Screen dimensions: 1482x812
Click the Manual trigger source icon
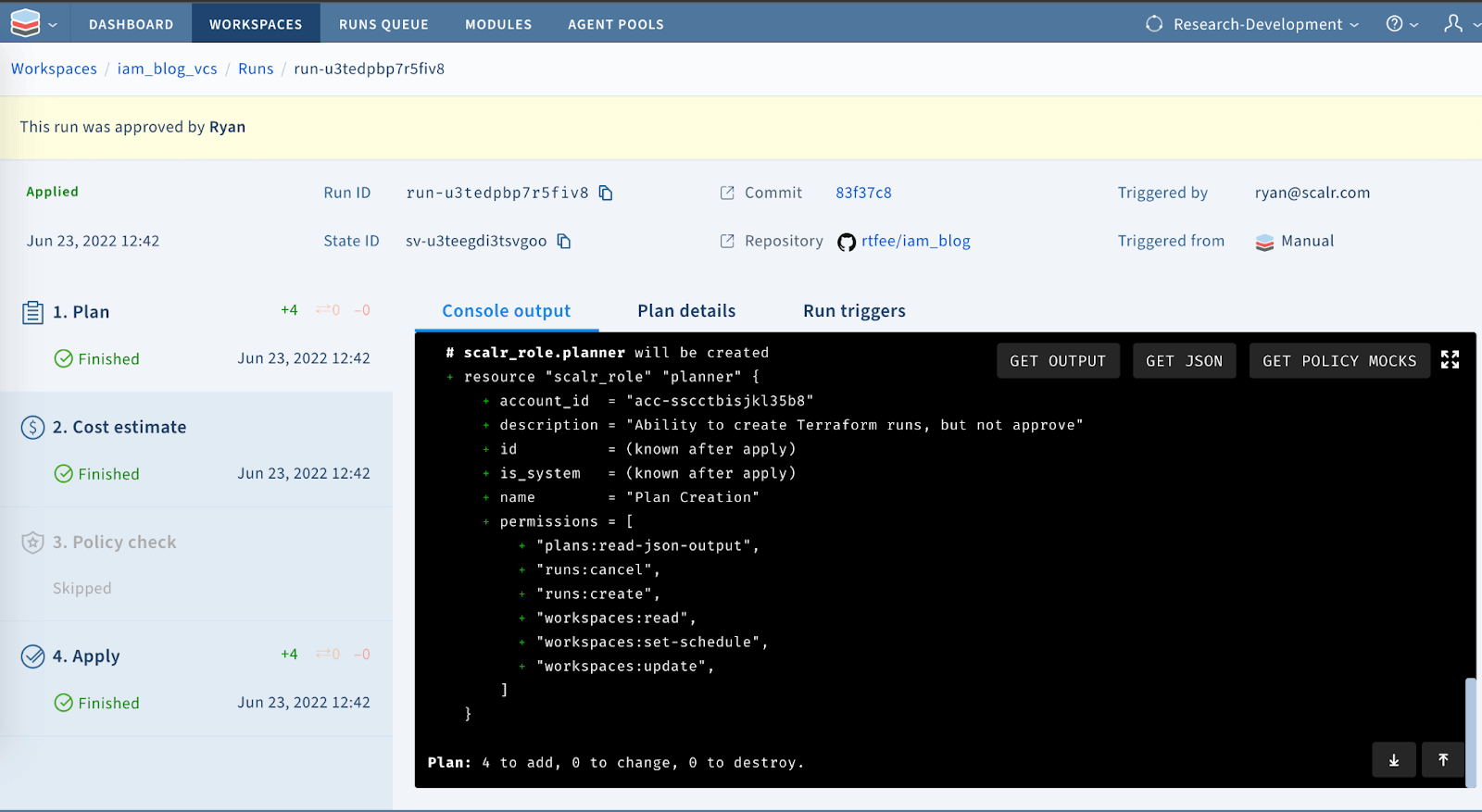[1264, 243]
